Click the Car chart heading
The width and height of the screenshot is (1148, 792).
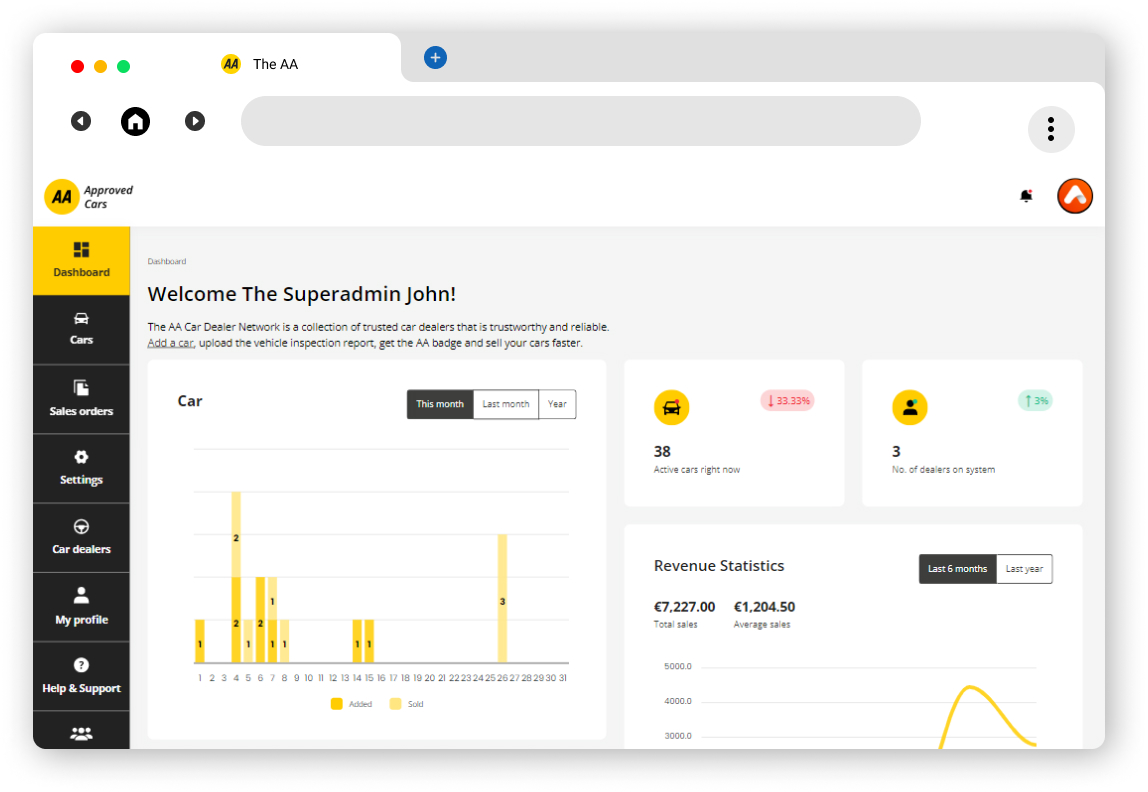click(x=190, y=401)
